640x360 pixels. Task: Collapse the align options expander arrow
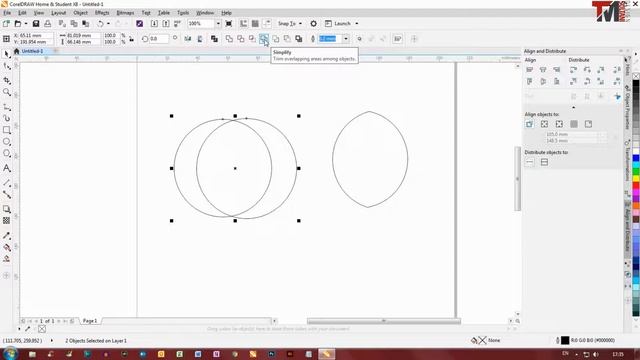[573, 107]
